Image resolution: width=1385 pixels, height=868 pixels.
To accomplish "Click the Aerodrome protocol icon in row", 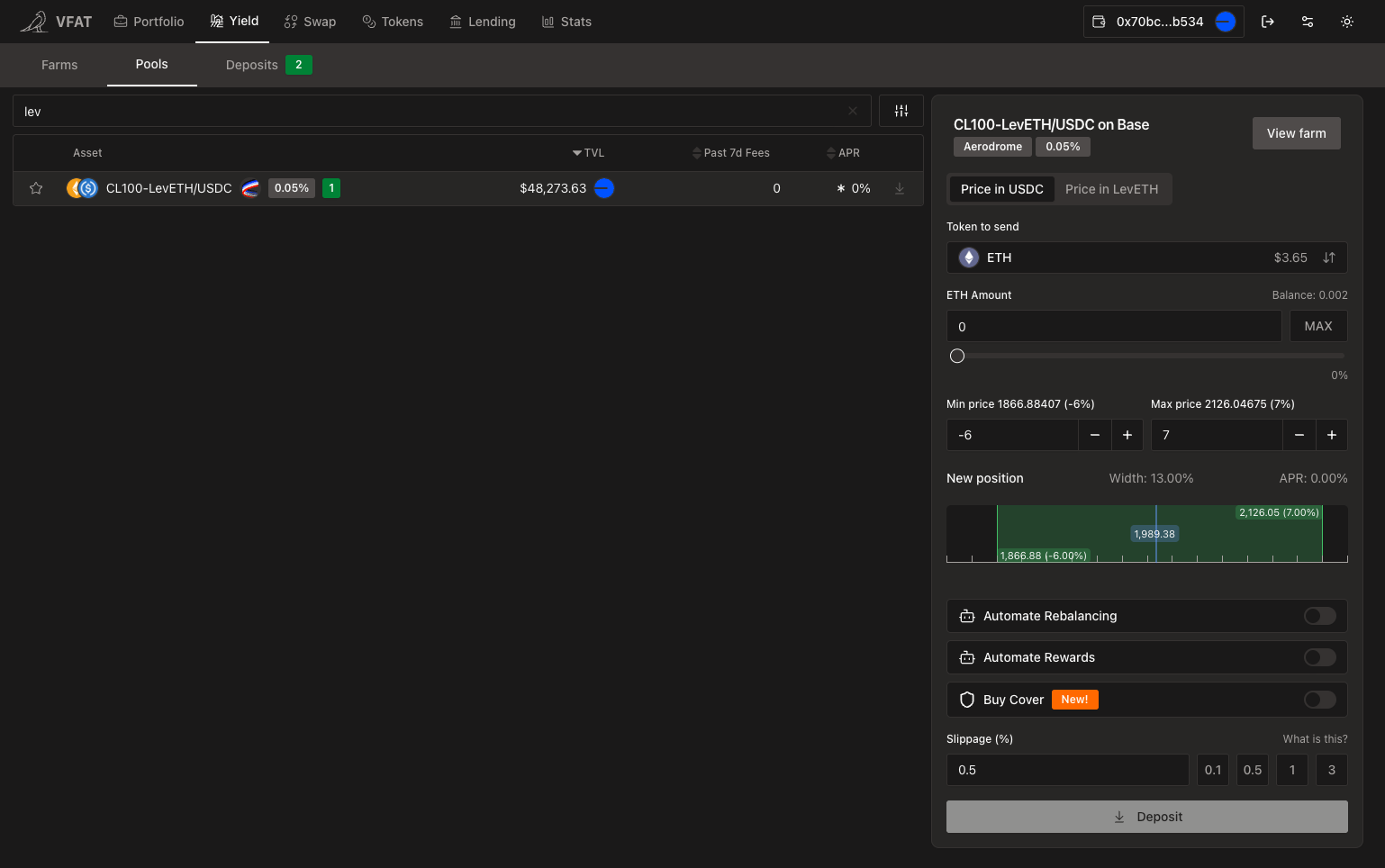I will pos(250,188).
